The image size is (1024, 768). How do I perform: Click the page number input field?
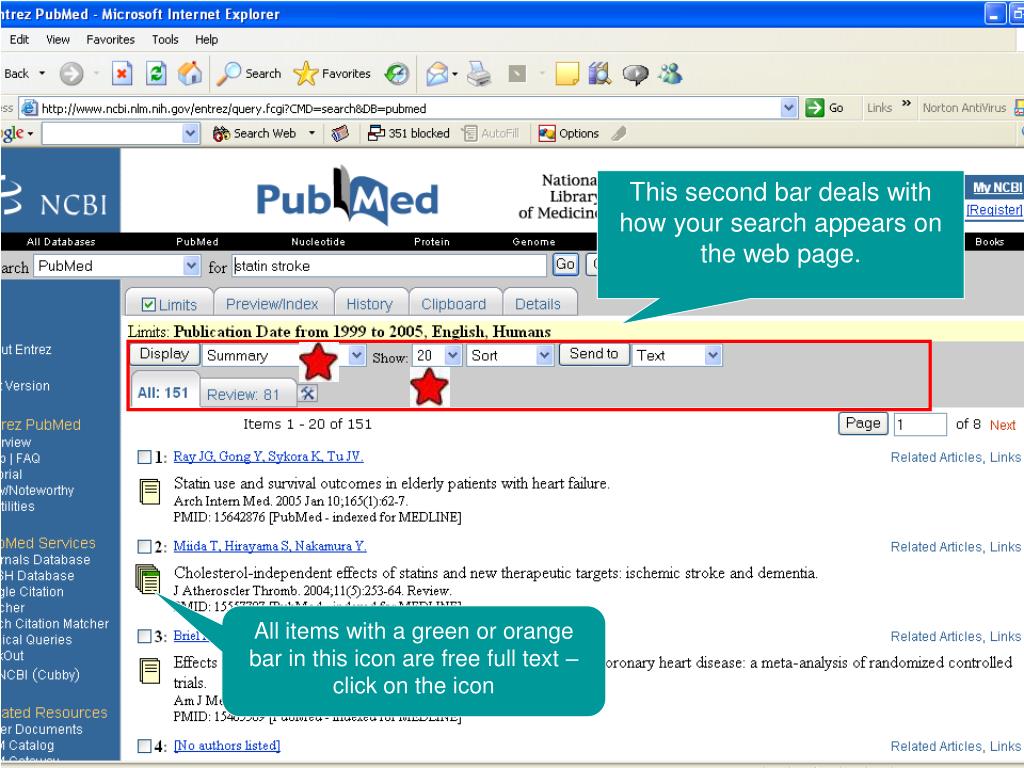click(x=920, y=424)
